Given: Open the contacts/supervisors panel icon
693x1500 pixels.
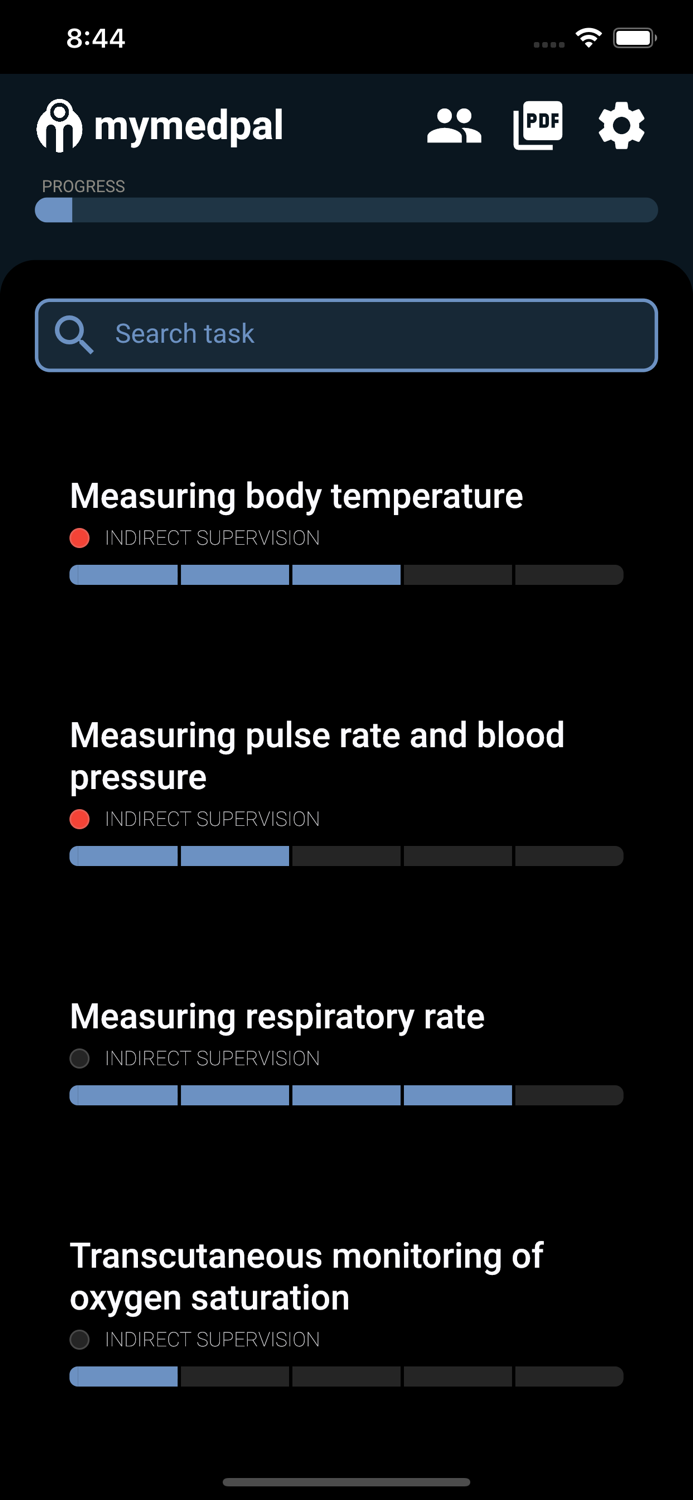Looking at the screenshot, I should click(x=453, y=125).
